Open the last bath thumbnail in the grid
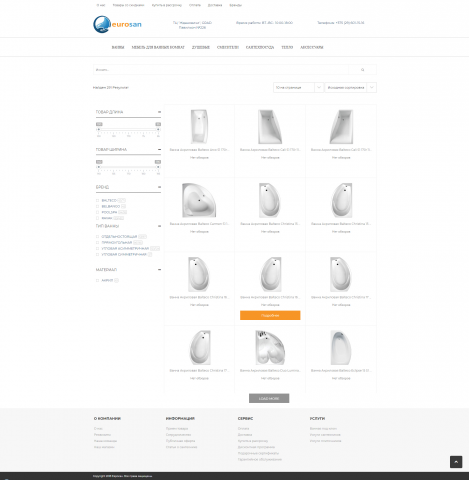The height and width of the screenshot is (480, 469). [341, 348]
